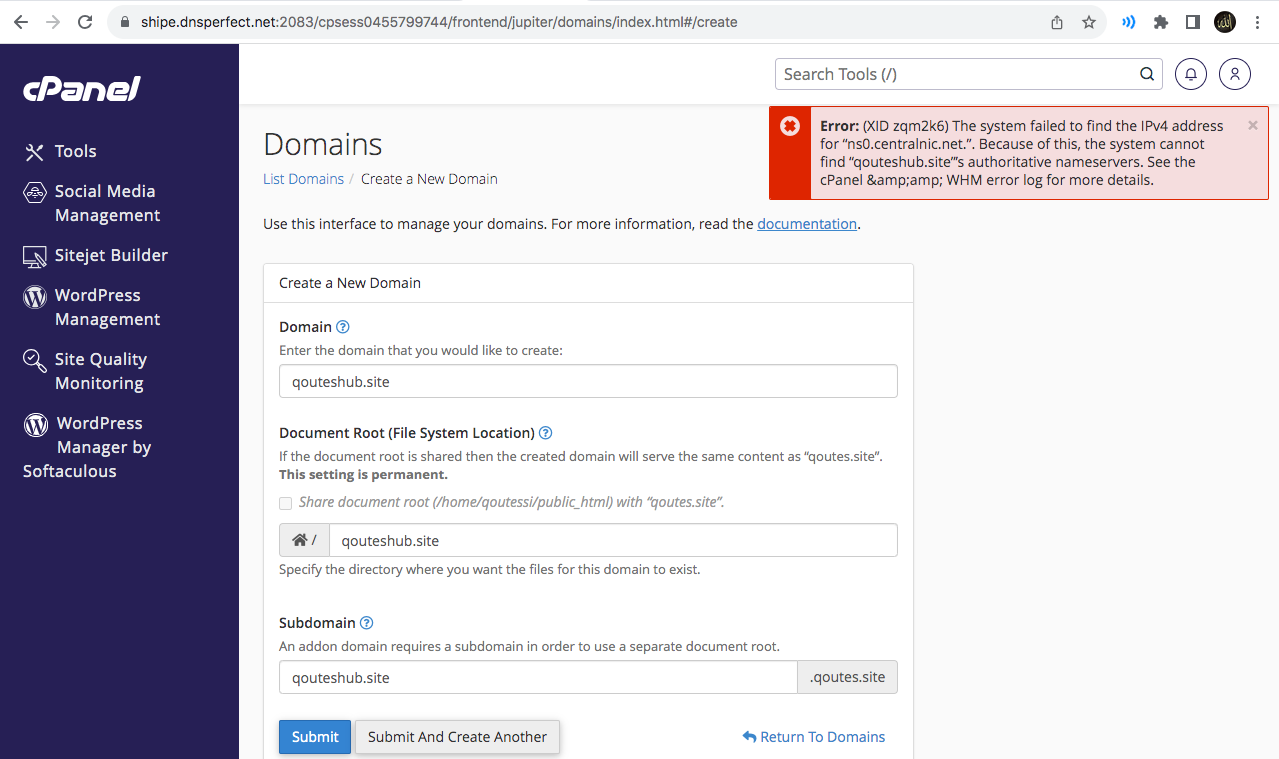Click the Subdomain help icon

point(366,623)
